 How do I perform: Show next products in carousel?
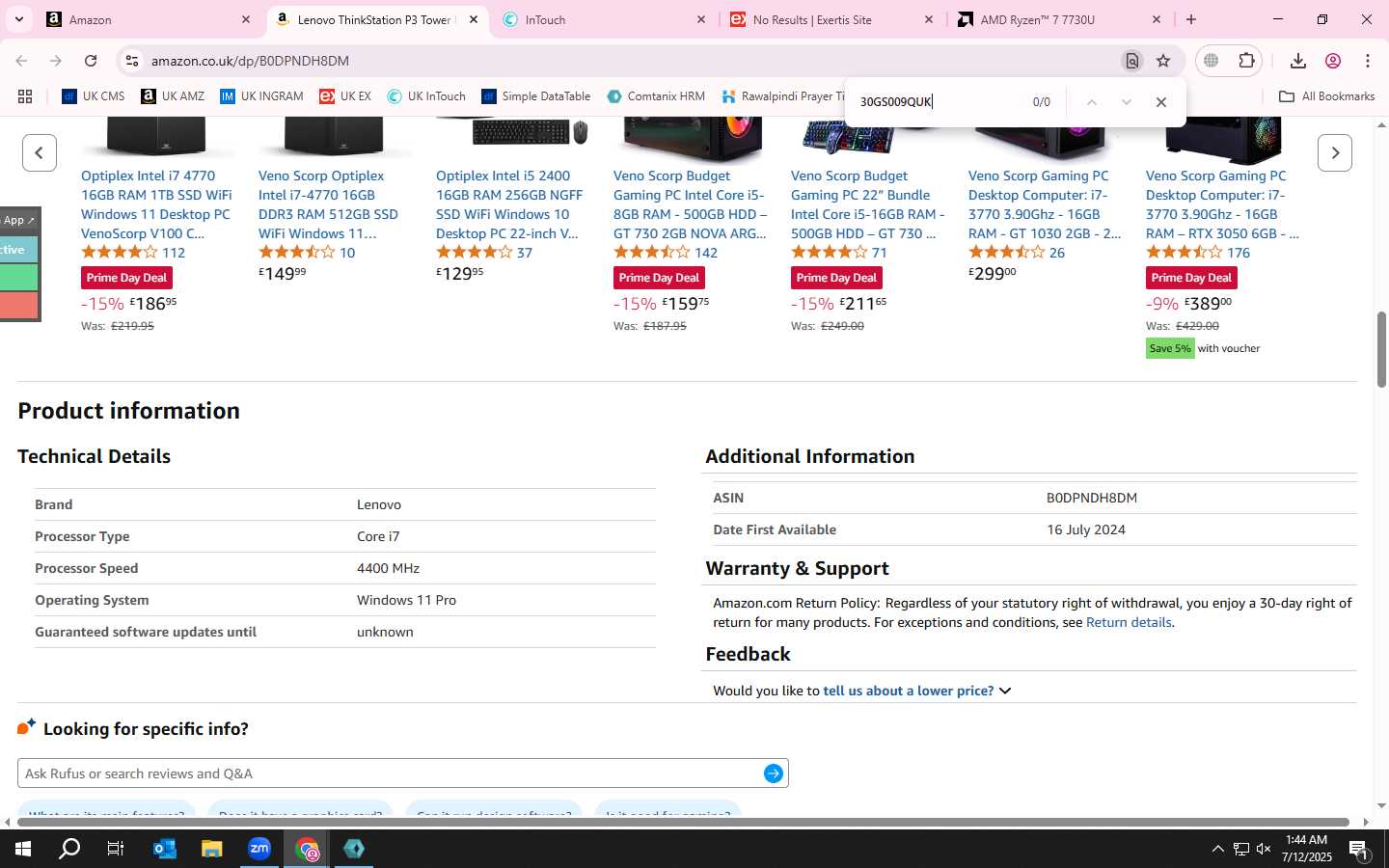click(x=1335, y=152)
